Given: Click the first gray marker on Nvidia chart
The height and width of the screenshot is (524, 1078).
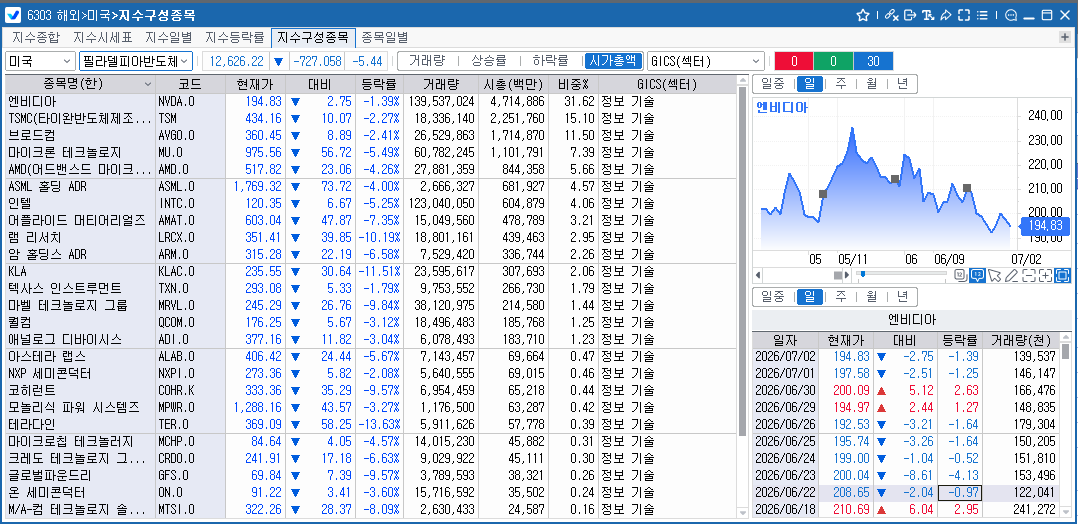Looking at the screenshot, I should click(823, 194).
